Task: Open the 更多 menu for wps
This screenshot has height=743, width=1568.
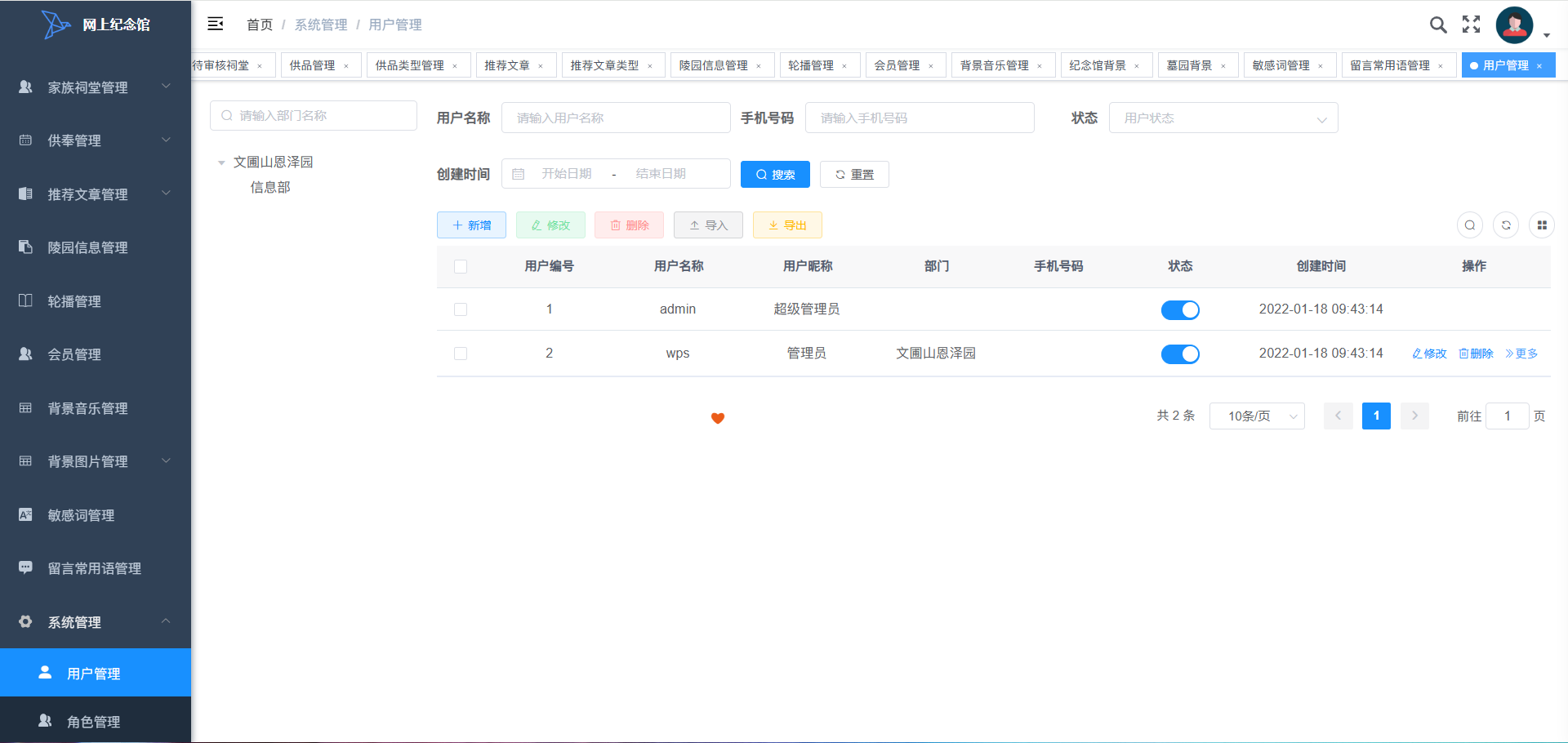Action: pyautogui.click(x=1521, y=354)
